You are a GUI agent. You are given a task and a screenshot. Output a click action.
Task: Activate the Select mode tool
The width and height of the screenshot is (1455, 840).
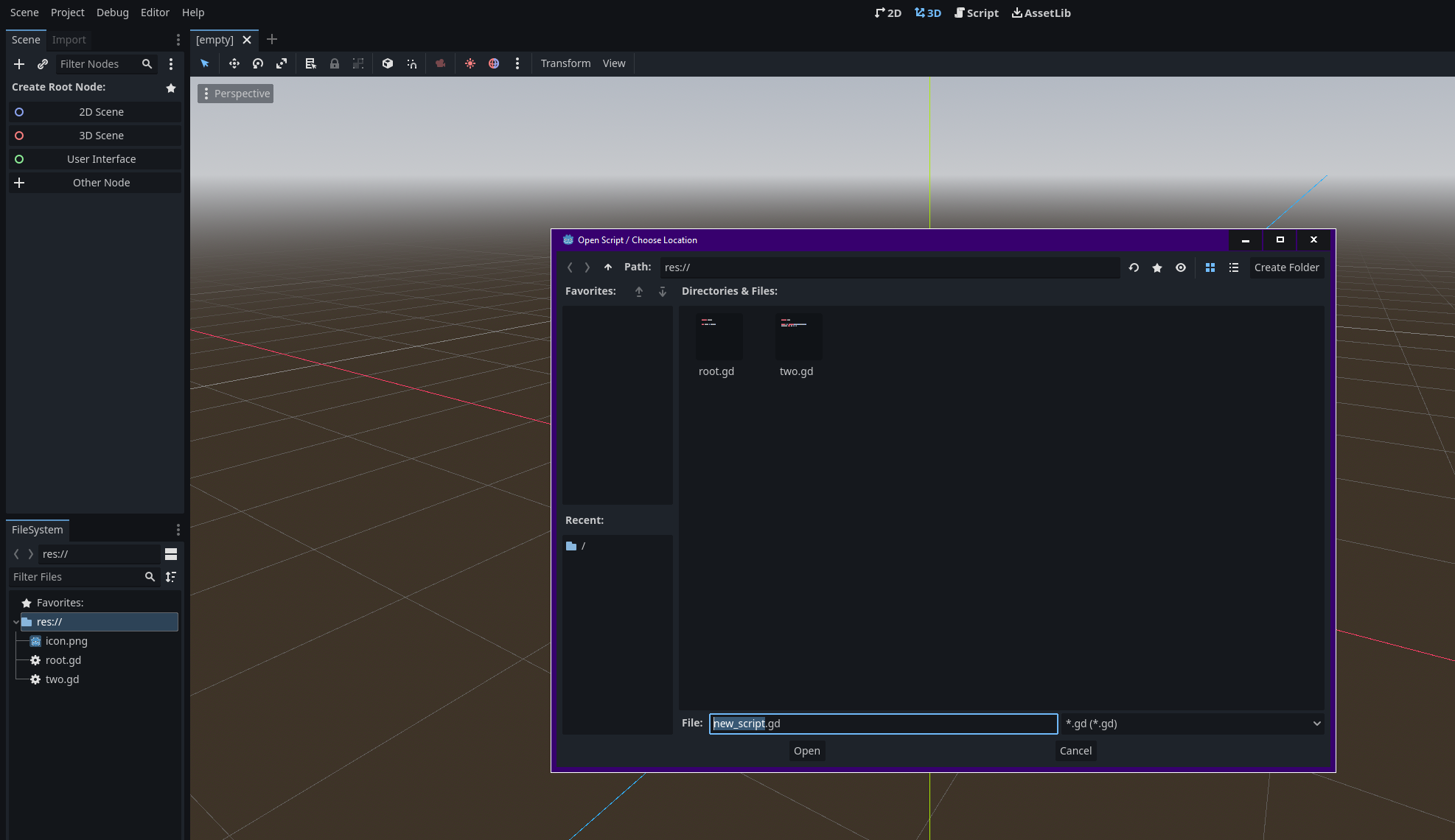click(x=204, y=63)
